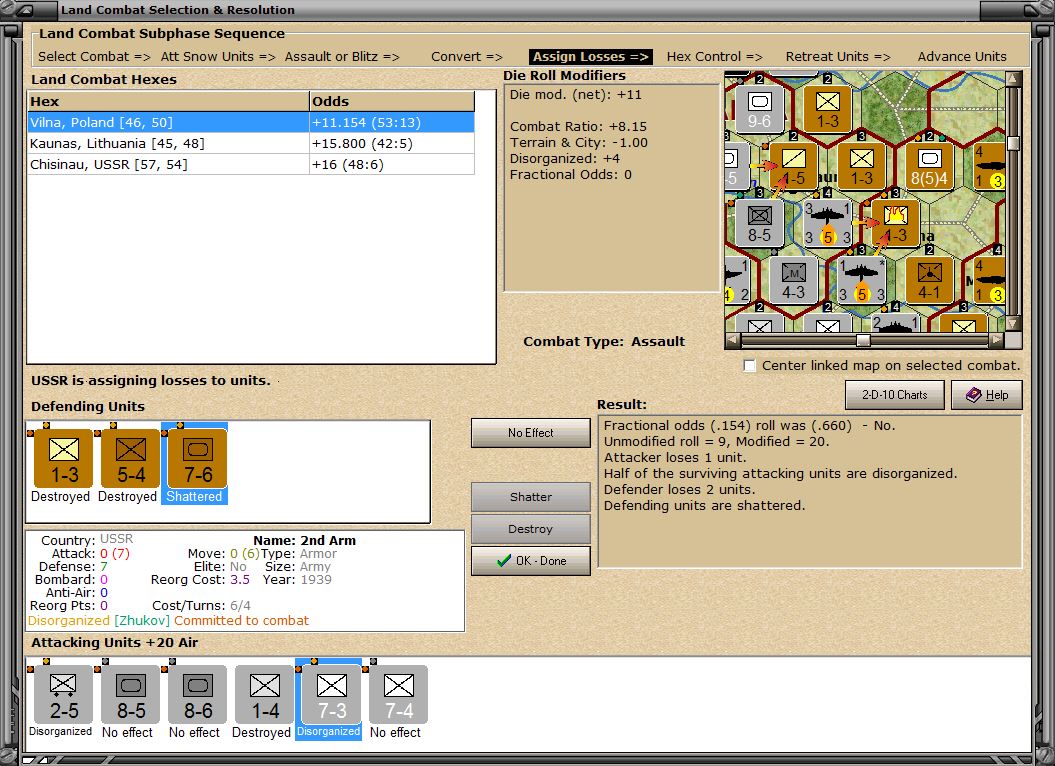Select the 1-3 unit in Defending Units
This screenshot has width=1055, height=766.
click(x=64, y=458)
